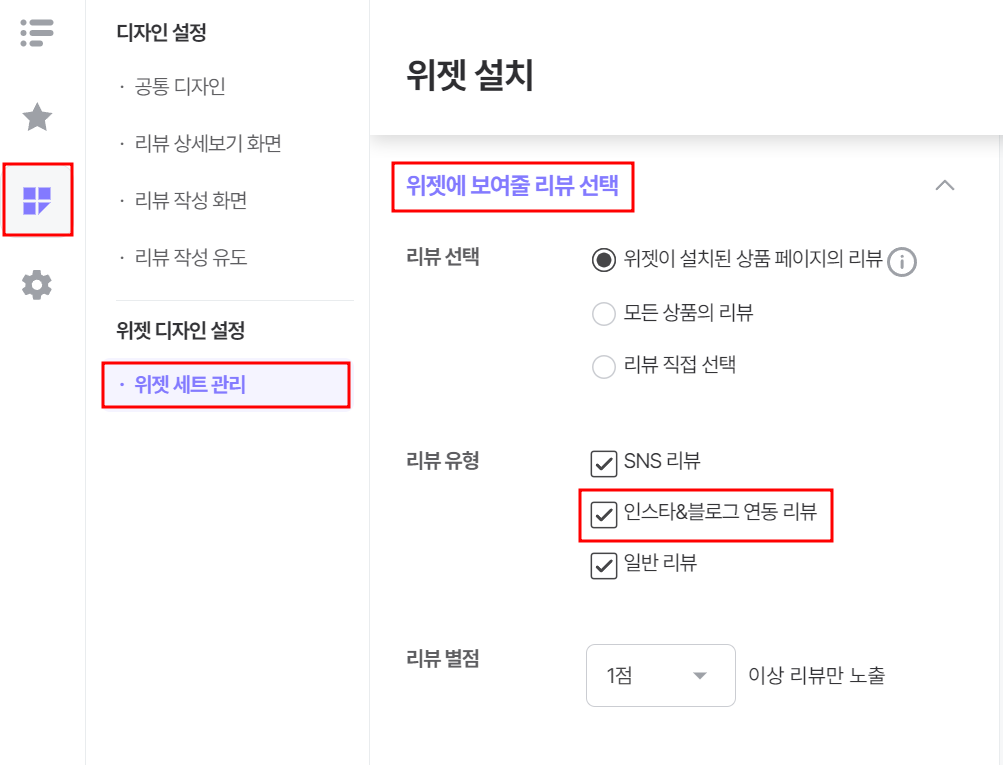Image resolution: width=1003 pixels, height=765 pixels.
Task: Select 위젯 세트 관리 in sidebar
Action: (226, 384)
